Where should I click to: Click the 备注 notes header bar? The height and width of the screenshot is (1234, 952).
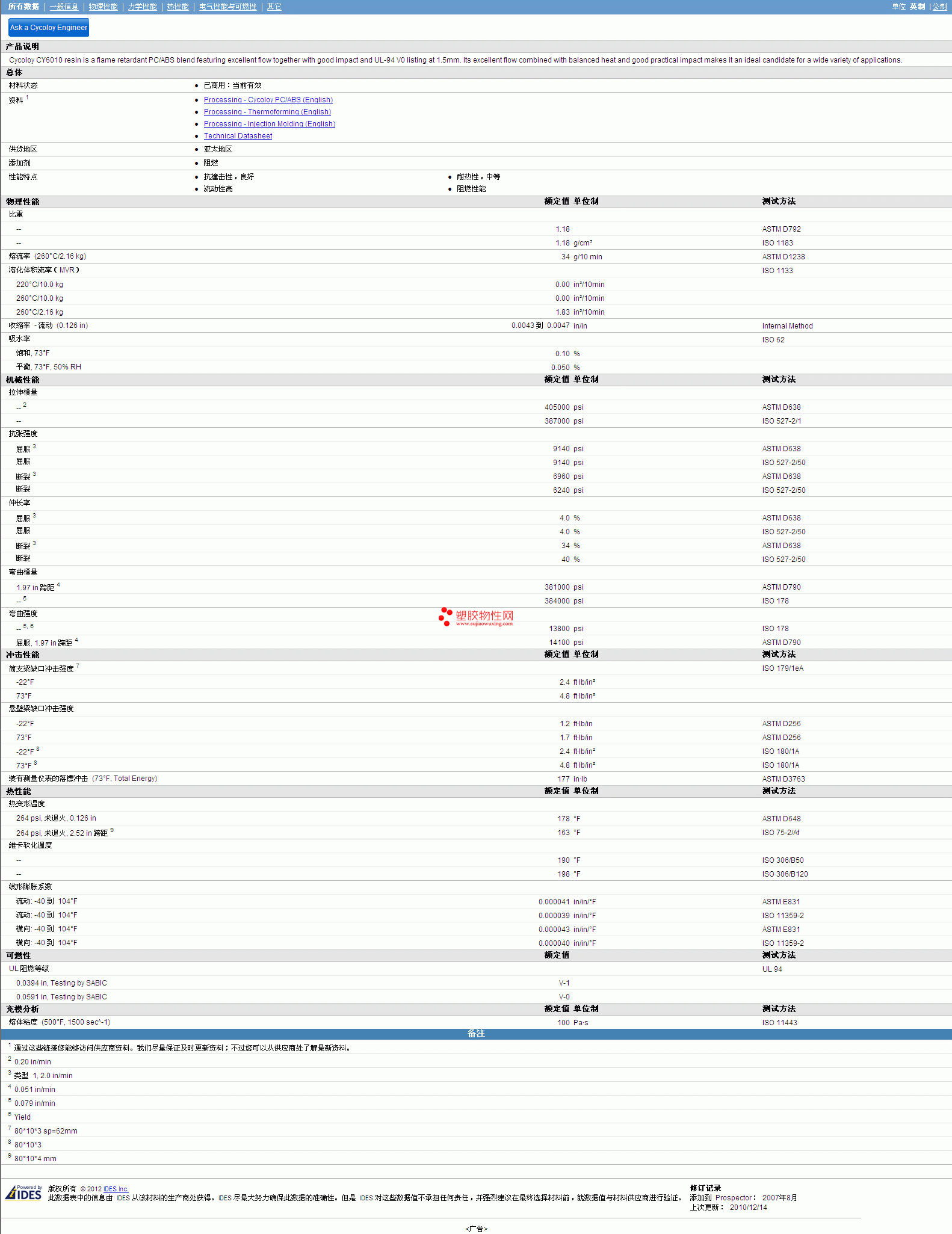(x=476, y=1034)
